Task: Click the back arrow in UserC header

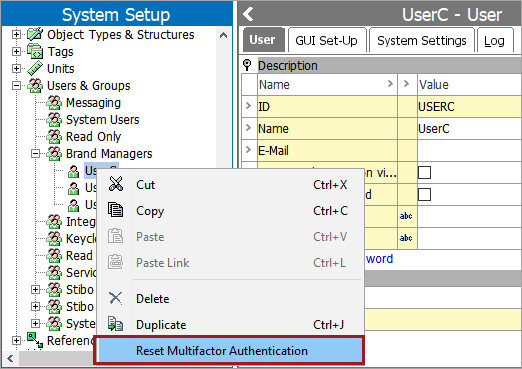Action: pos(248,14)
